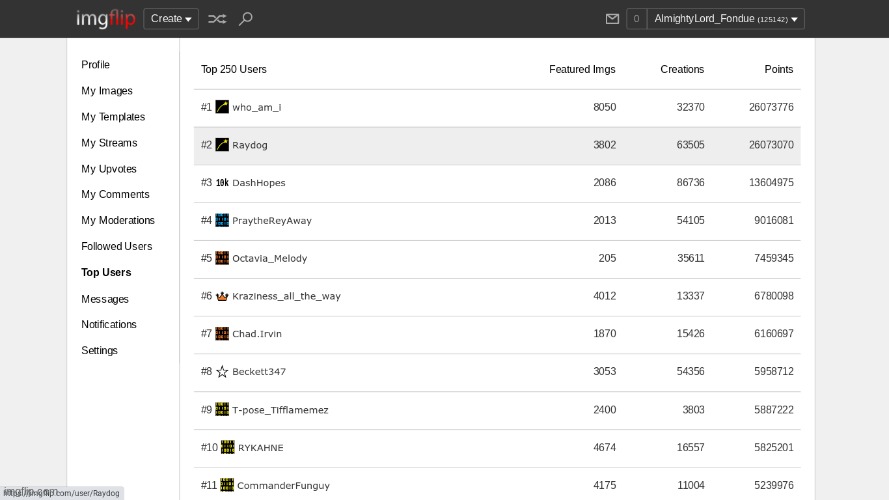Click T-pose_Tifflamemez's creations value 3803
The width and height of the screenshot is (889, 500).
pos(693,410)
